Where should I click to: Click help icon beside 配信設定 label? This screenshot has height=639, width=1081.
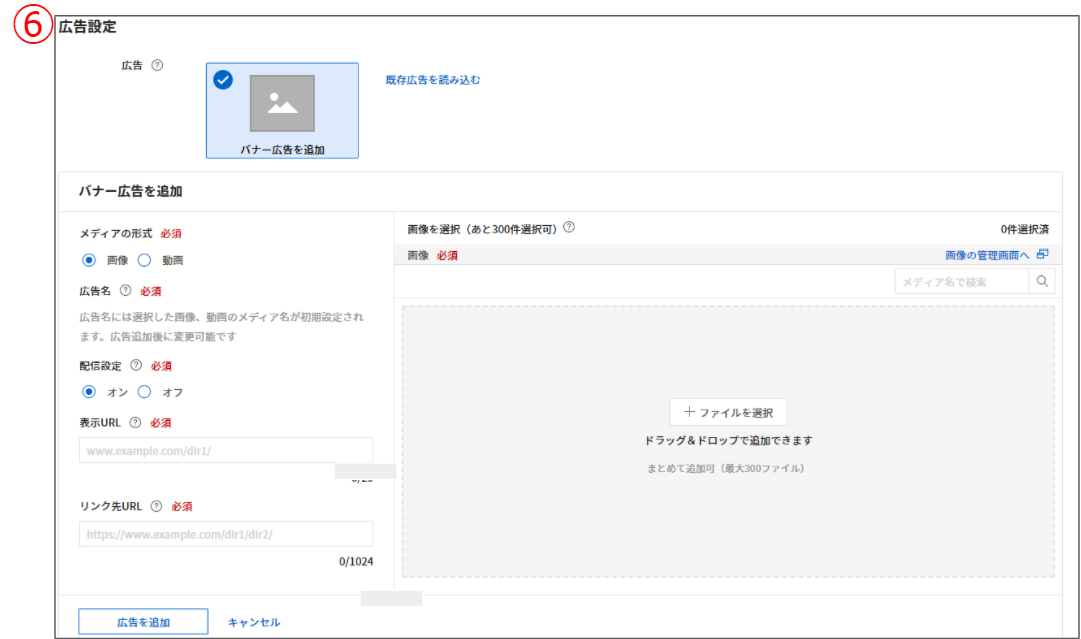click(x=136, y=365)
